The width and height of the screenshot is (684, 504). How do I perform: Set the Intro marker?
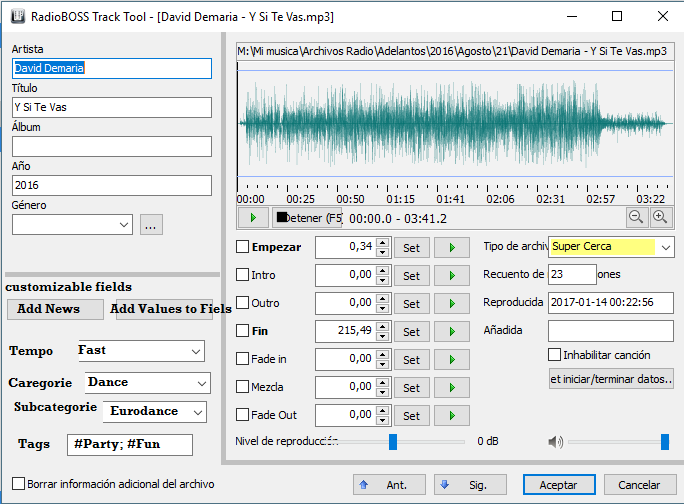click(411, 276)
